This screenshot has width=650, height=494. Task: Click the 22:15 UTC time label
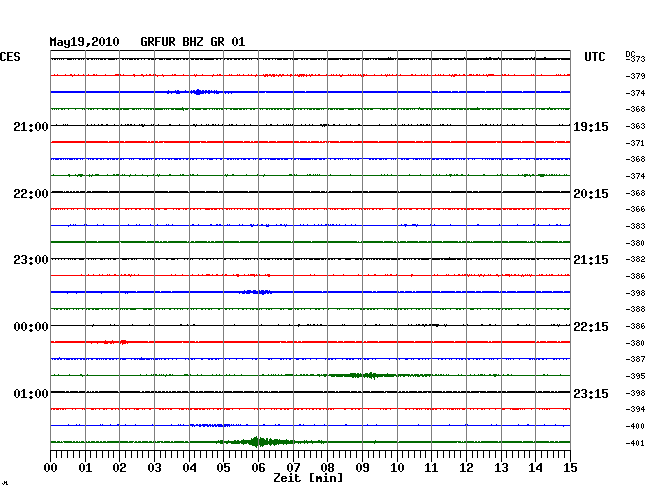tap(591, 327)
